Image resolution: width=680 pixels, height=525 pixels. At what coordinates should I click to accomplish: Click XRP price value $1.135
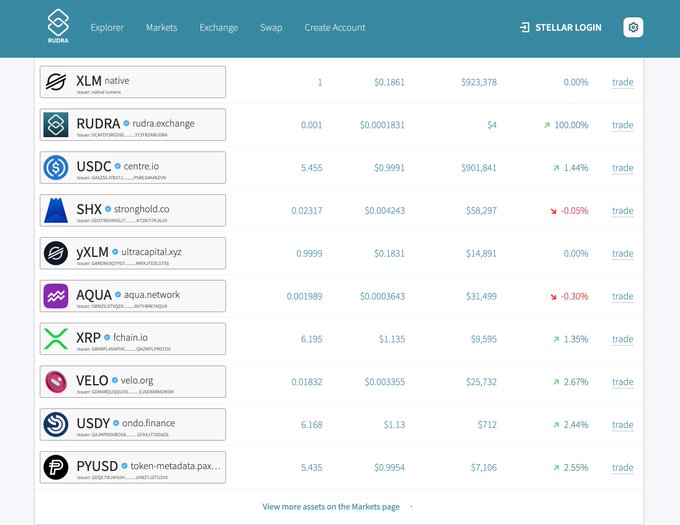click(392, 339)
